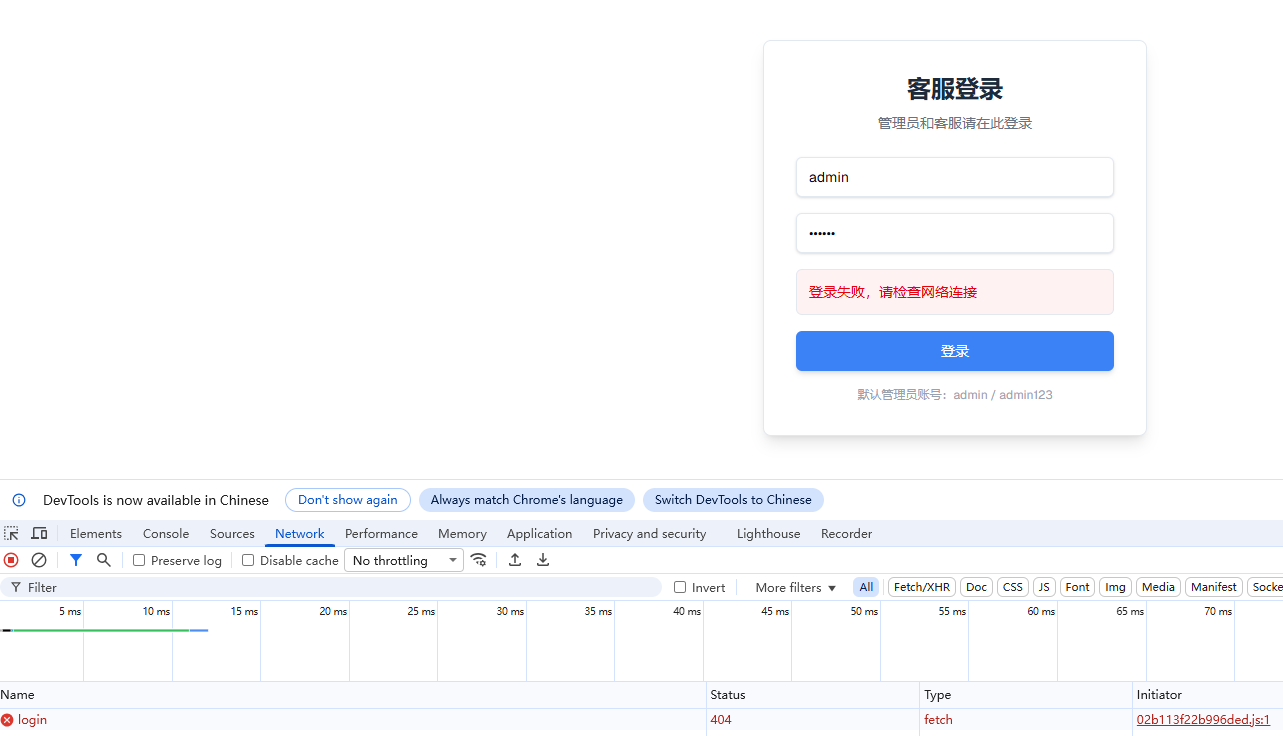
Task: Expand the More filters dropdown
Action: point(795,587)
